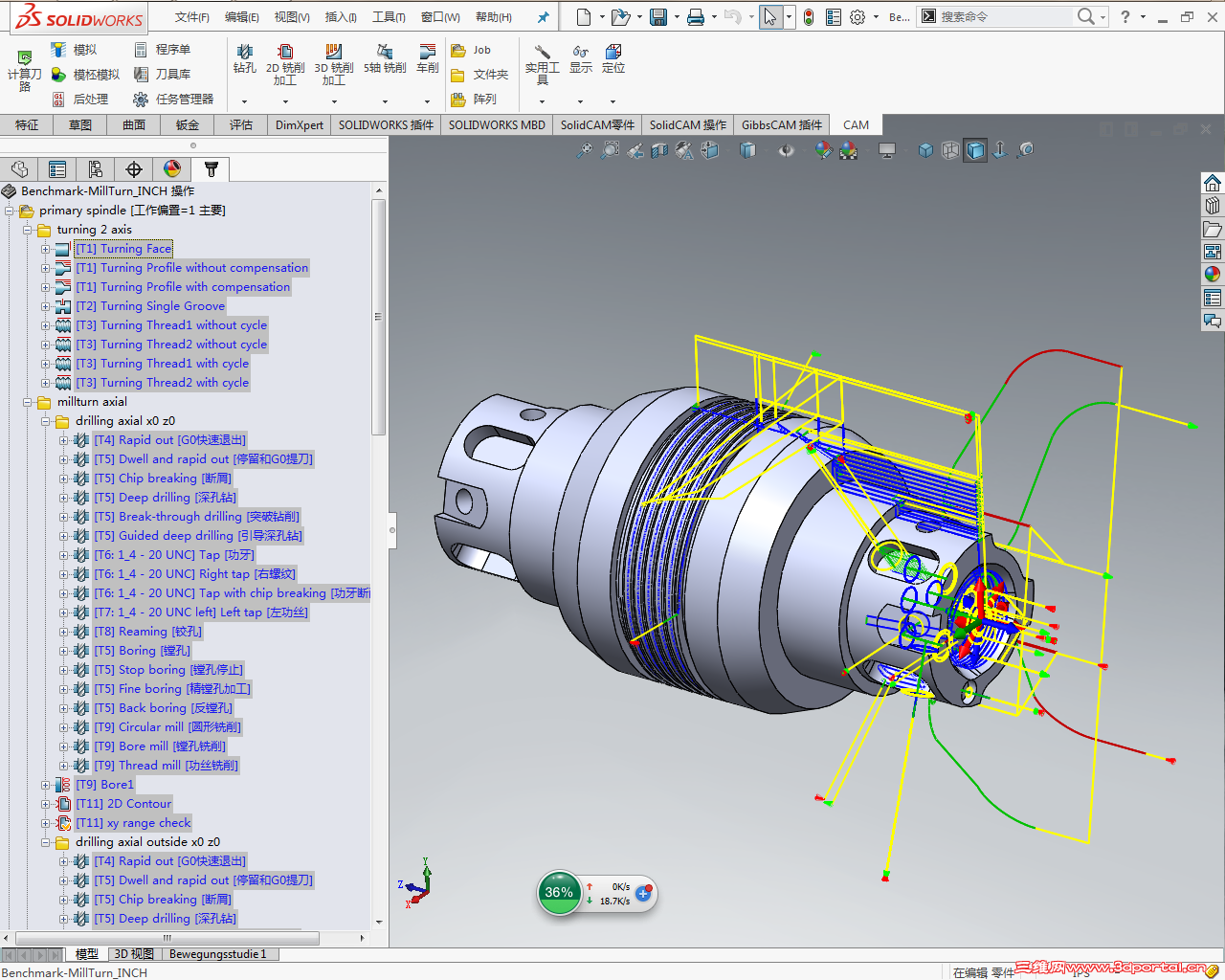The width and height of the screenshot is (1225, 980).
Task: Expand the [T1] Turning Face operation
Action: [45, 249]
